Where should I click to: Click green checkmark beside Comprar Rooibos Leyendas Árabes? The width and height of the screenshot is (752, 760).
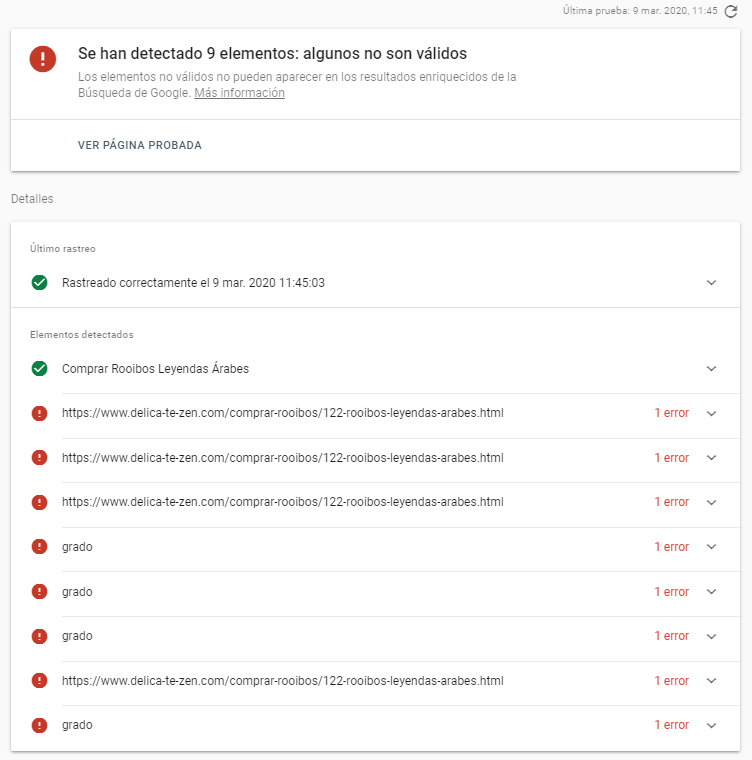click(x=39, y=369)
